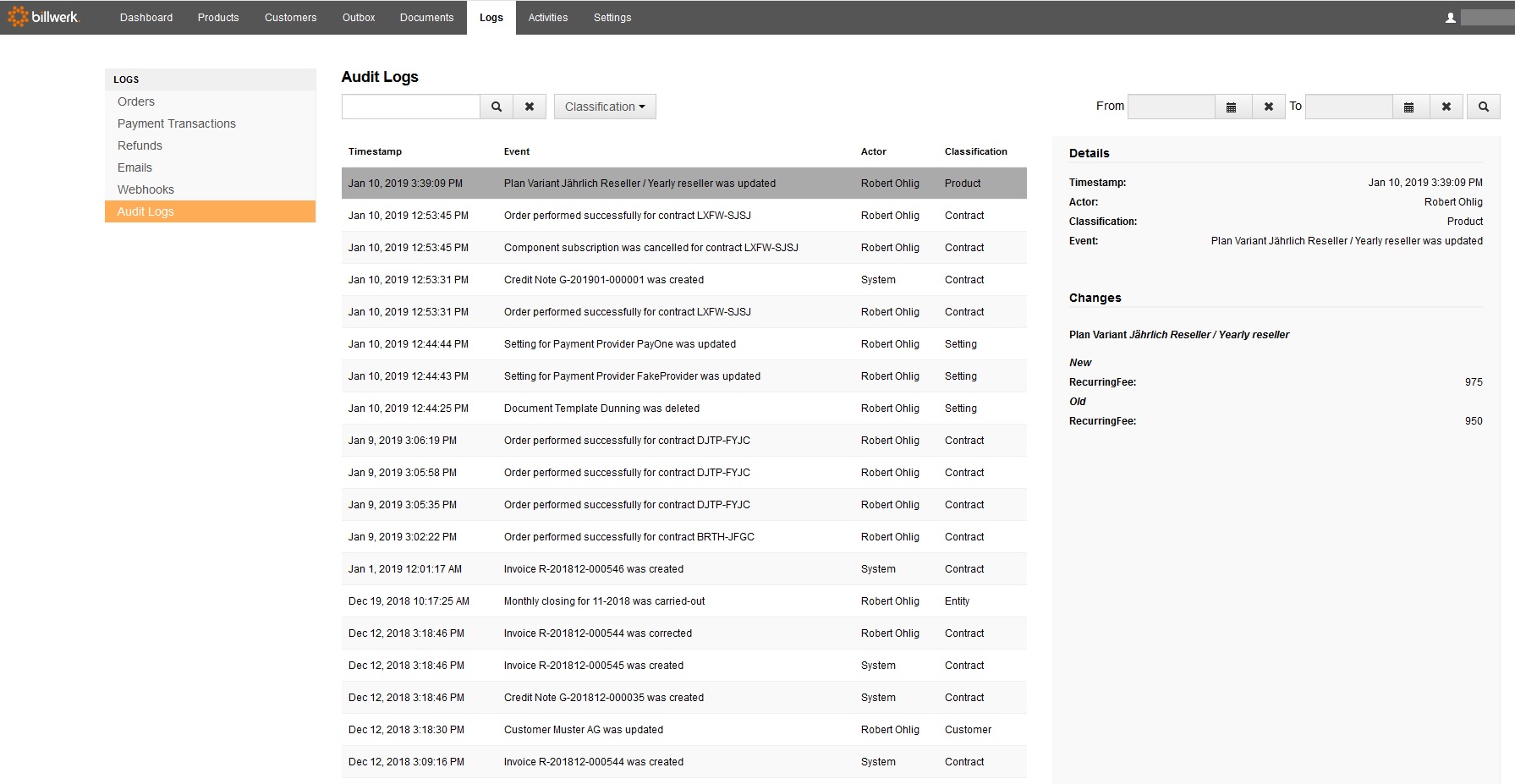Open the To date calendar picker
The width and height of the screenshot is (1515, 784).
point(1409,107)
